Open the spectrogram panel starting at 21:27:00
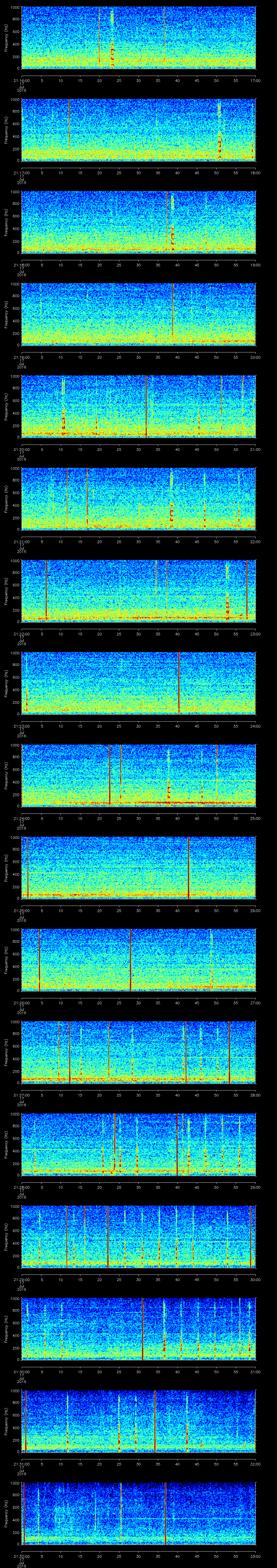 pos(139,1052)
